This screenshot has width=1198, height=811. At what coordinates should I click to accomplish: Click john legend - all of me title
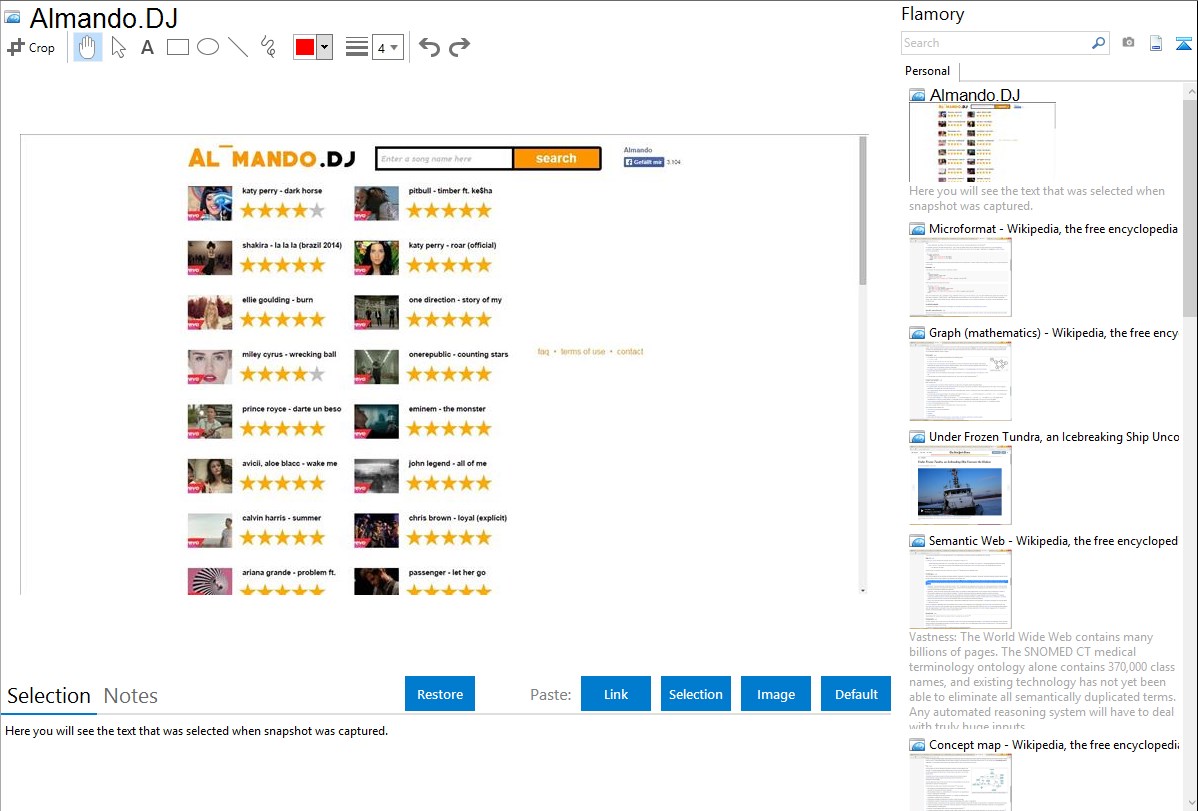(447, 463)
